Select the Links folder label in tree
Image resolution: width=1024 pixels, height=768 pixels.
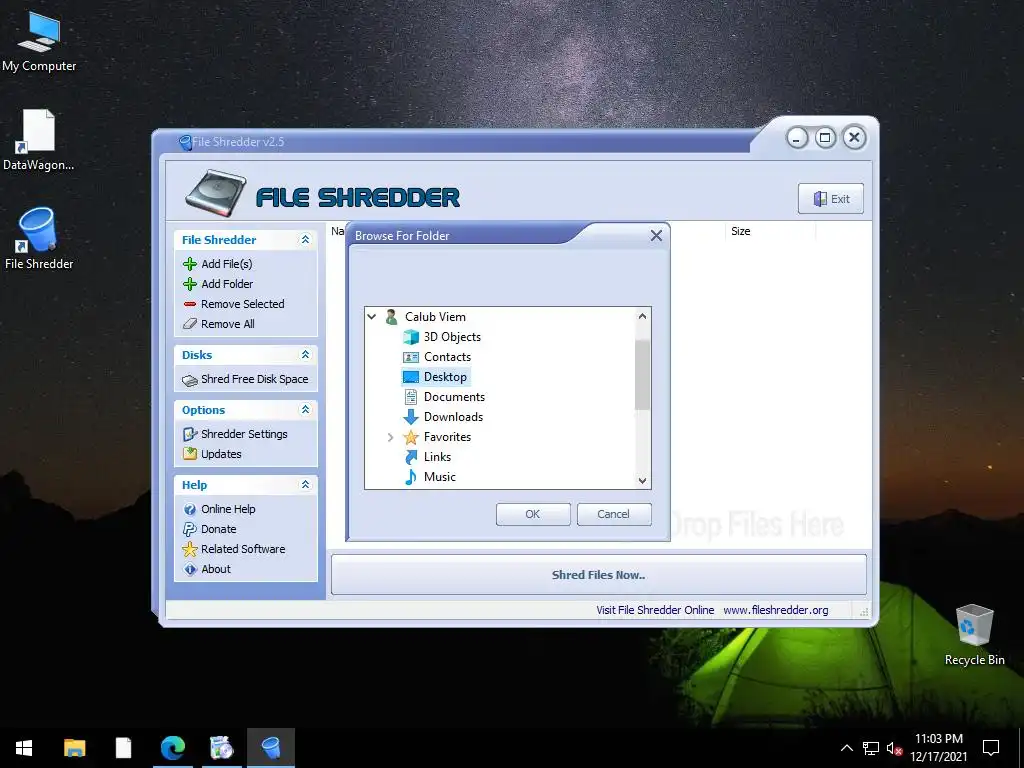438,457
